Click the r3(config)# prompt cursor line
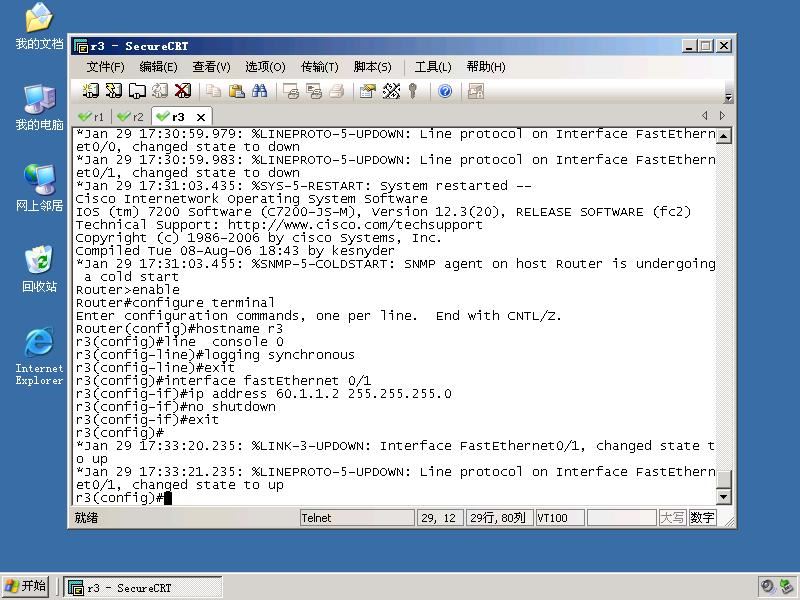Viewport: 800px width, 600px height. click(124, 498)
